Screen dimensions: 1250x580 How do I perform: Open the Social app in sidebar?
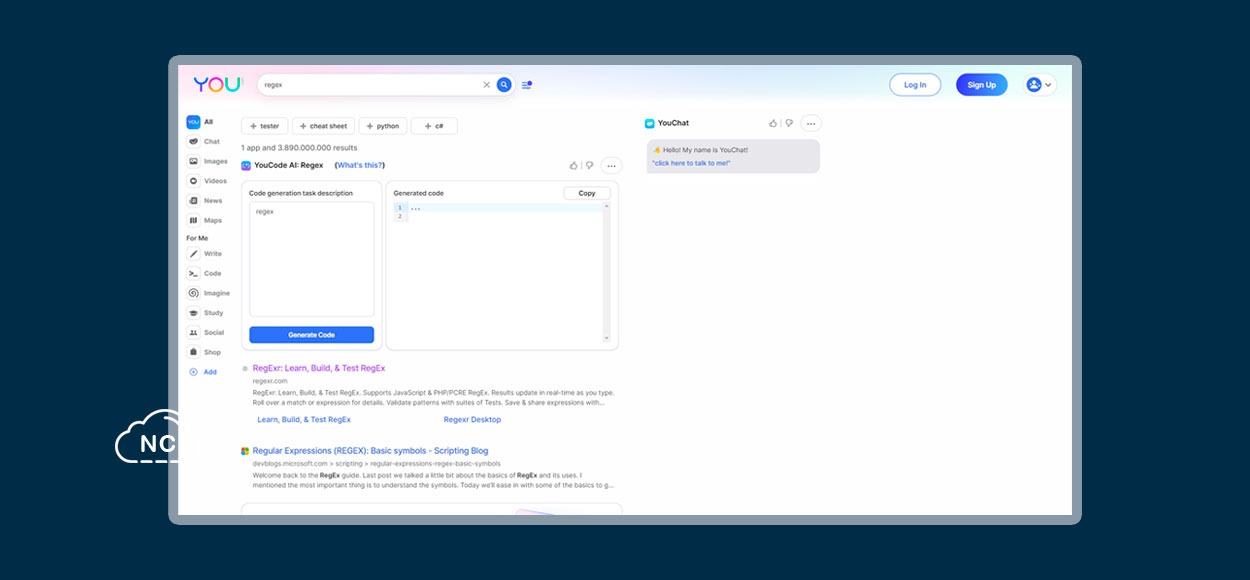point(206,332)
